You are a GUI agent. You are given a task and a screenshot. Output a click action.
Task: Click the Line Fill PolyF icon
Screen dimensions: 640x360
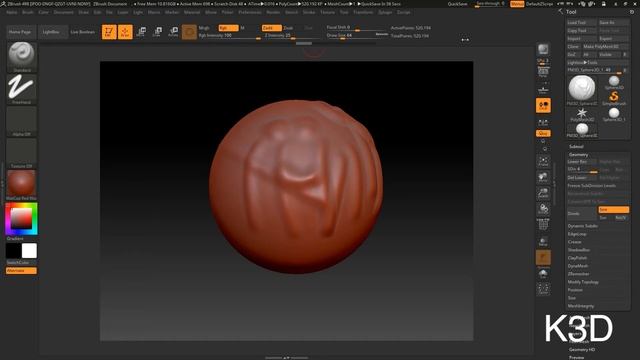click(x=543, y=224)
